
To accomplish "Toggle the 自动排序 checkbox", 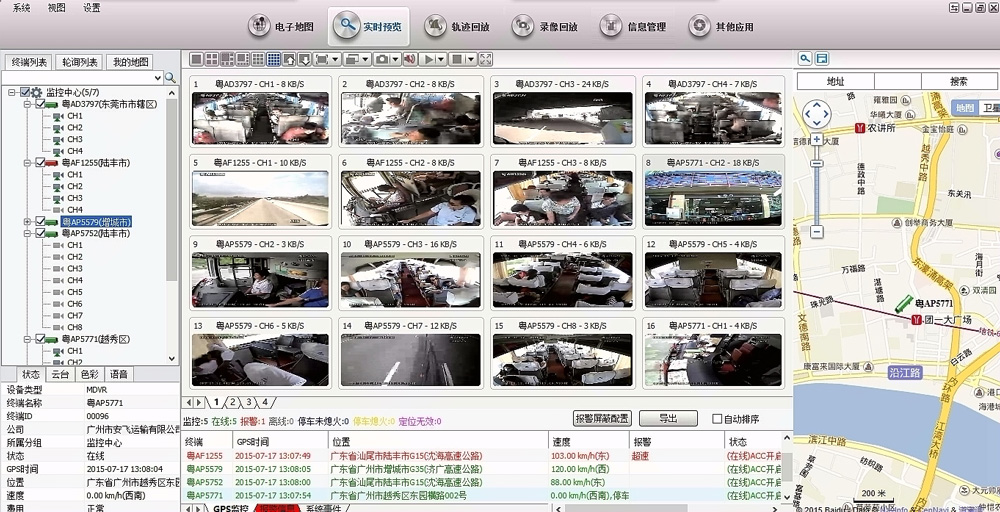I will [716, 419].
